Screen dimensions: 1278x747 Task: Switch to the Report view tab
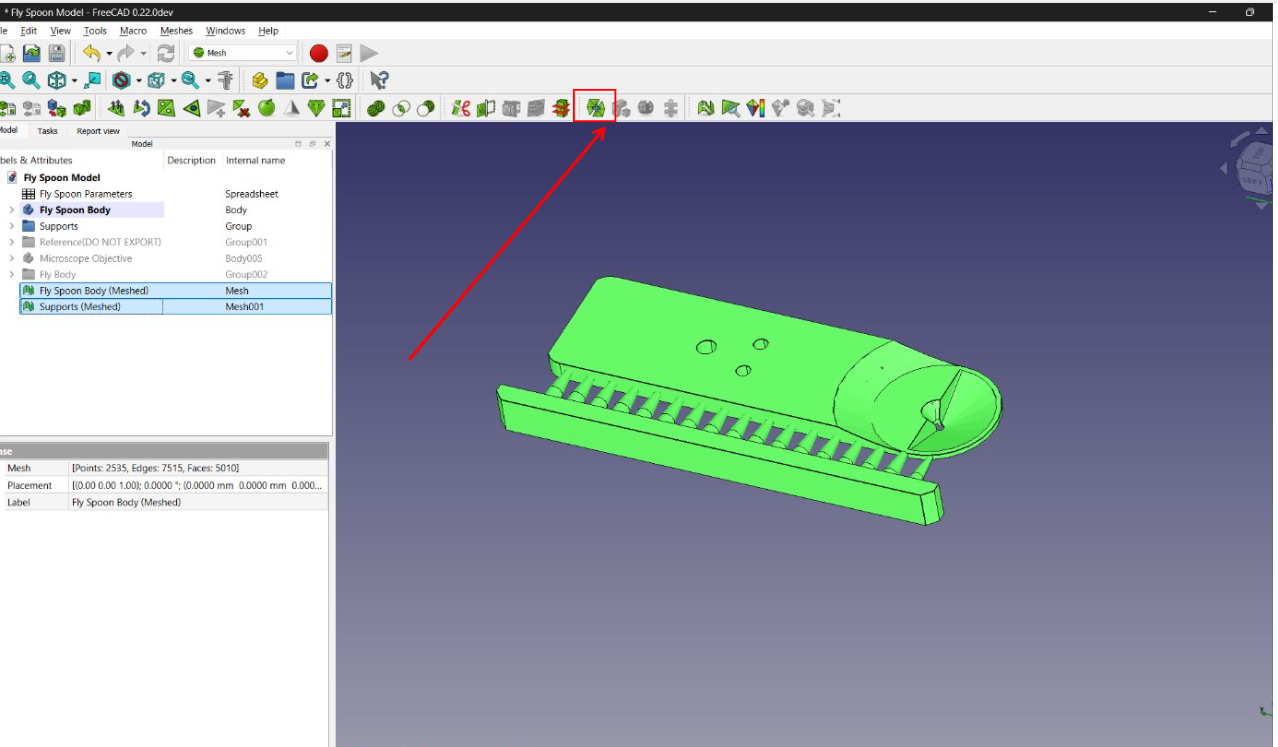tap(98, 131)
